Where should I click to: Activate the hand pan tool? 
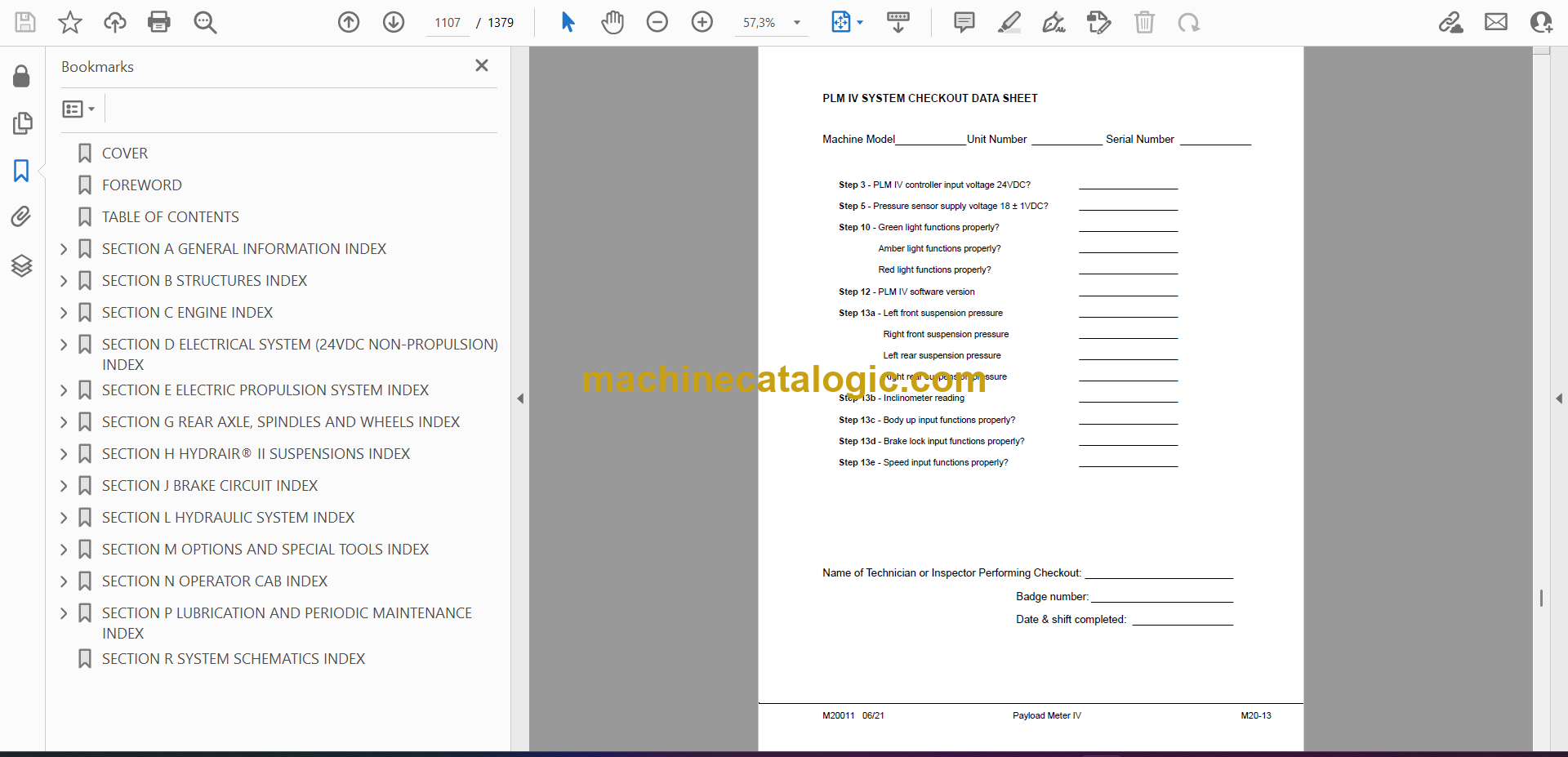pos(612,22)
